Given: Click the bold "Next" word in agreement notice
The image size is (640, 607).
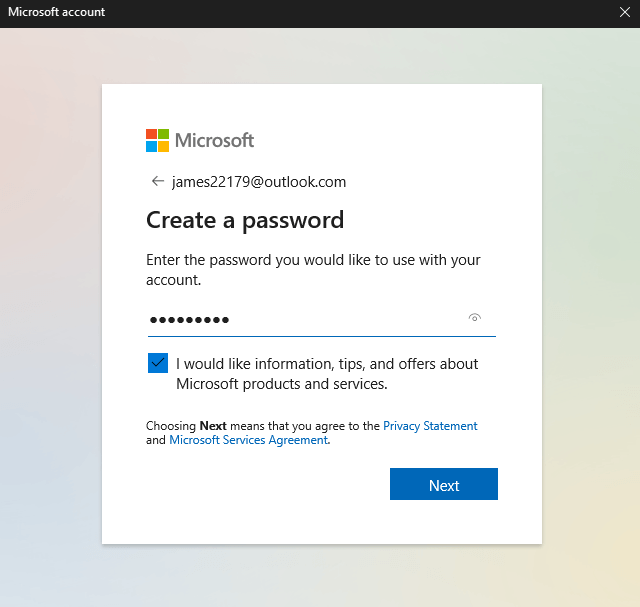Looking at the screenshot, I should [x=213, y=426].
